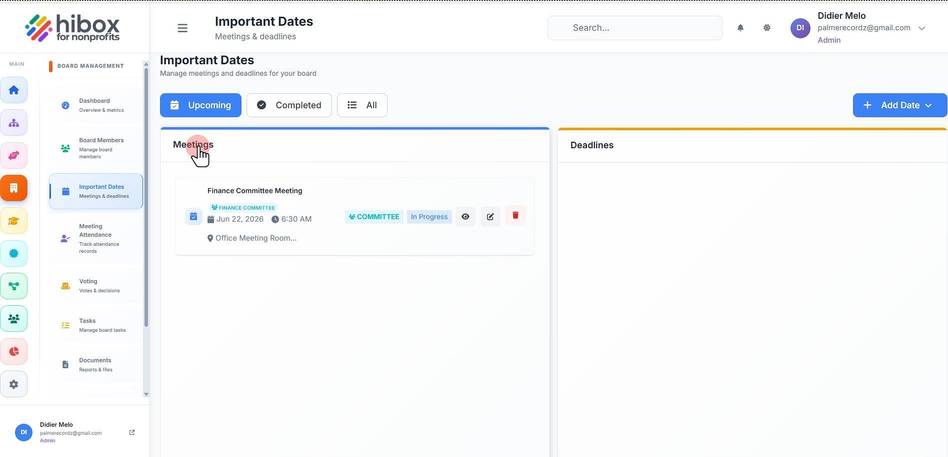This screenshot has width=948, height=457.
Task: Open Meeting Attendance menu item
Action: pos(96,238)
